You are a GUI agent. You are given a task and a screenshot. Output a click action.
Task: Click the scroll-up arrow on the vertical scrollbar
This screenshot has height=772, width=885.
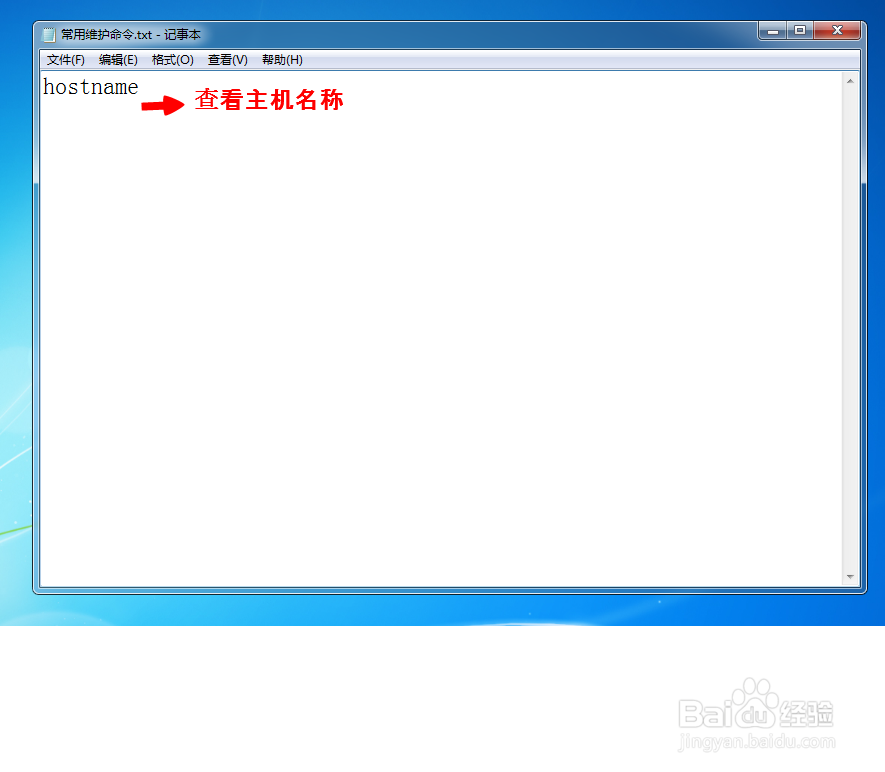point(851,78)
